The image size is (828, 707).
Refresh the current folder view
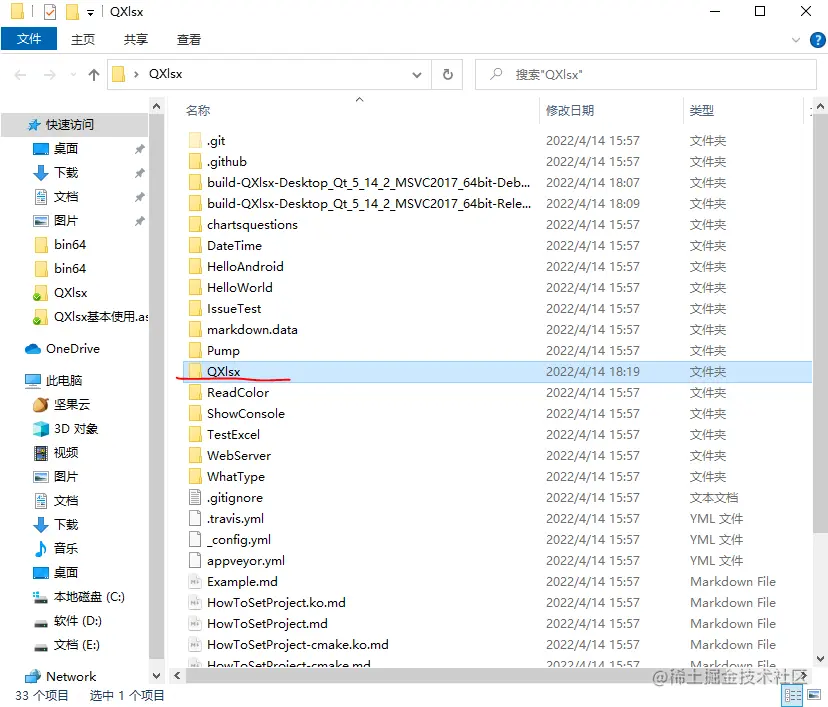click(447, 74)
